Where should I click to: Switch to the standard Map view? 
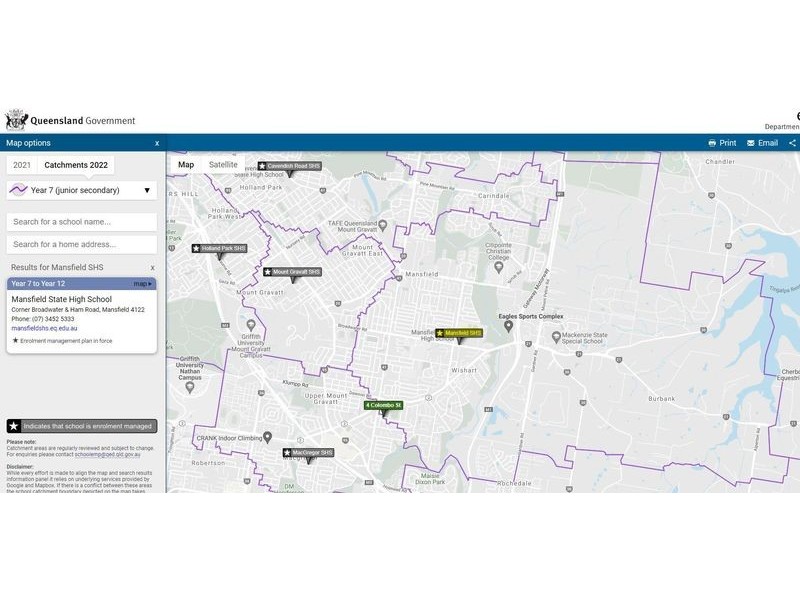[x=186, y=164]
